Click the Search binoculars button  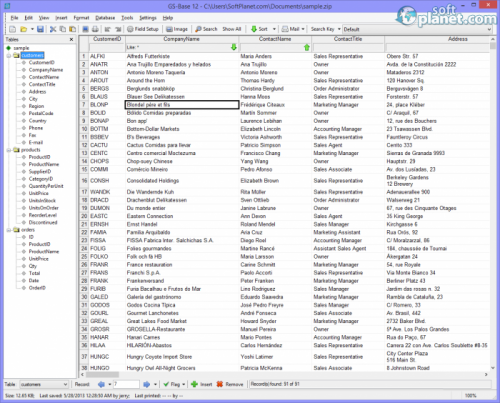tap(206, 29)
